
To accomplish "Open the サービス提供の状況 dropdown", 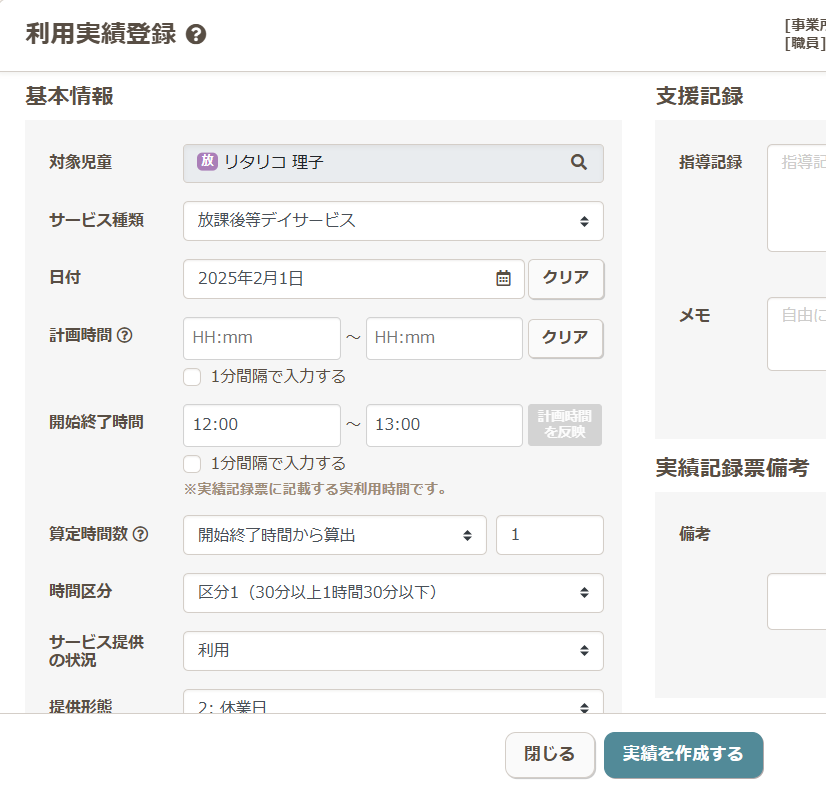I will pyautogui.click(x=393, y=651).
